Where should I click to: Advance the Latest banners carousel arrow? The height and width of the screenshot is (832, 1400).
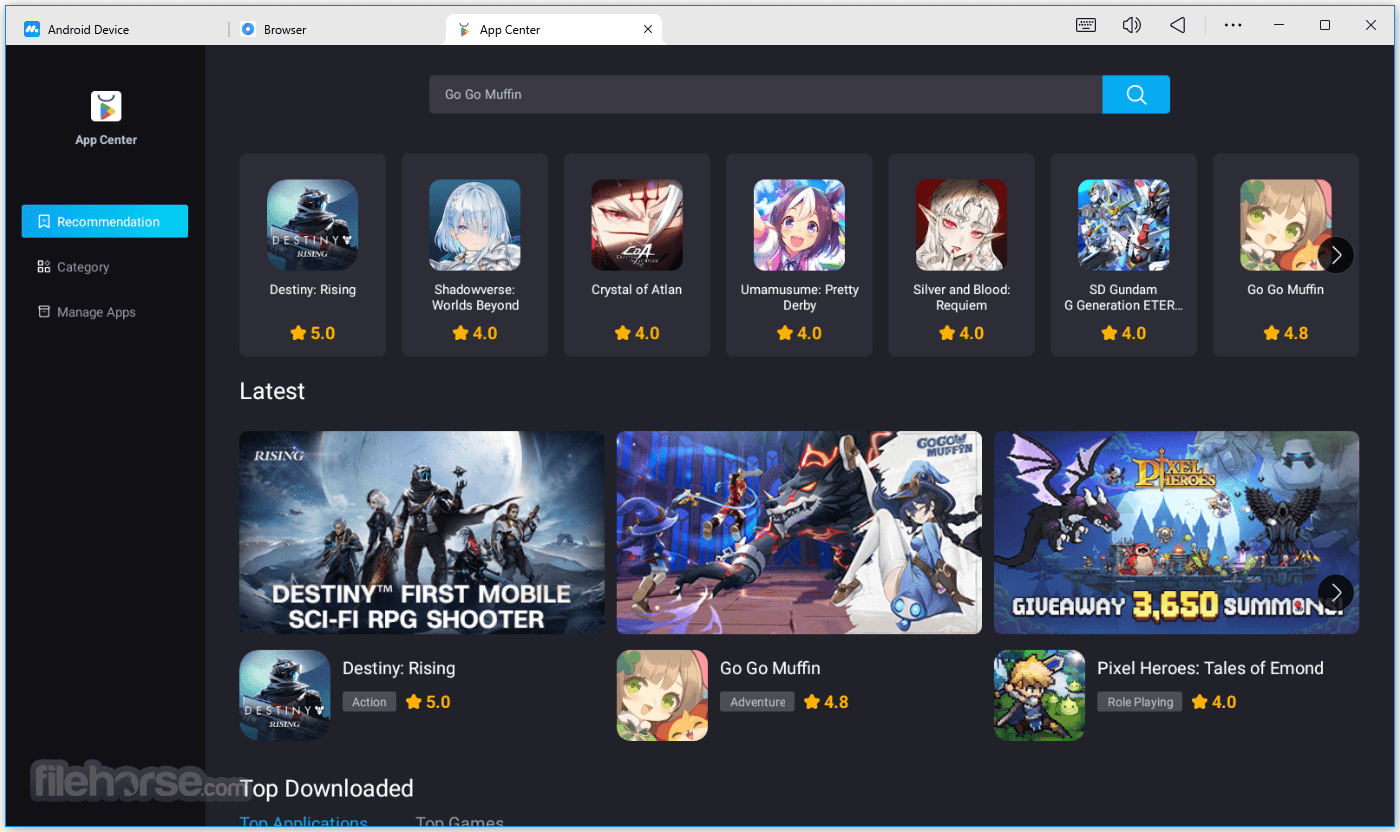(1336, 592)
